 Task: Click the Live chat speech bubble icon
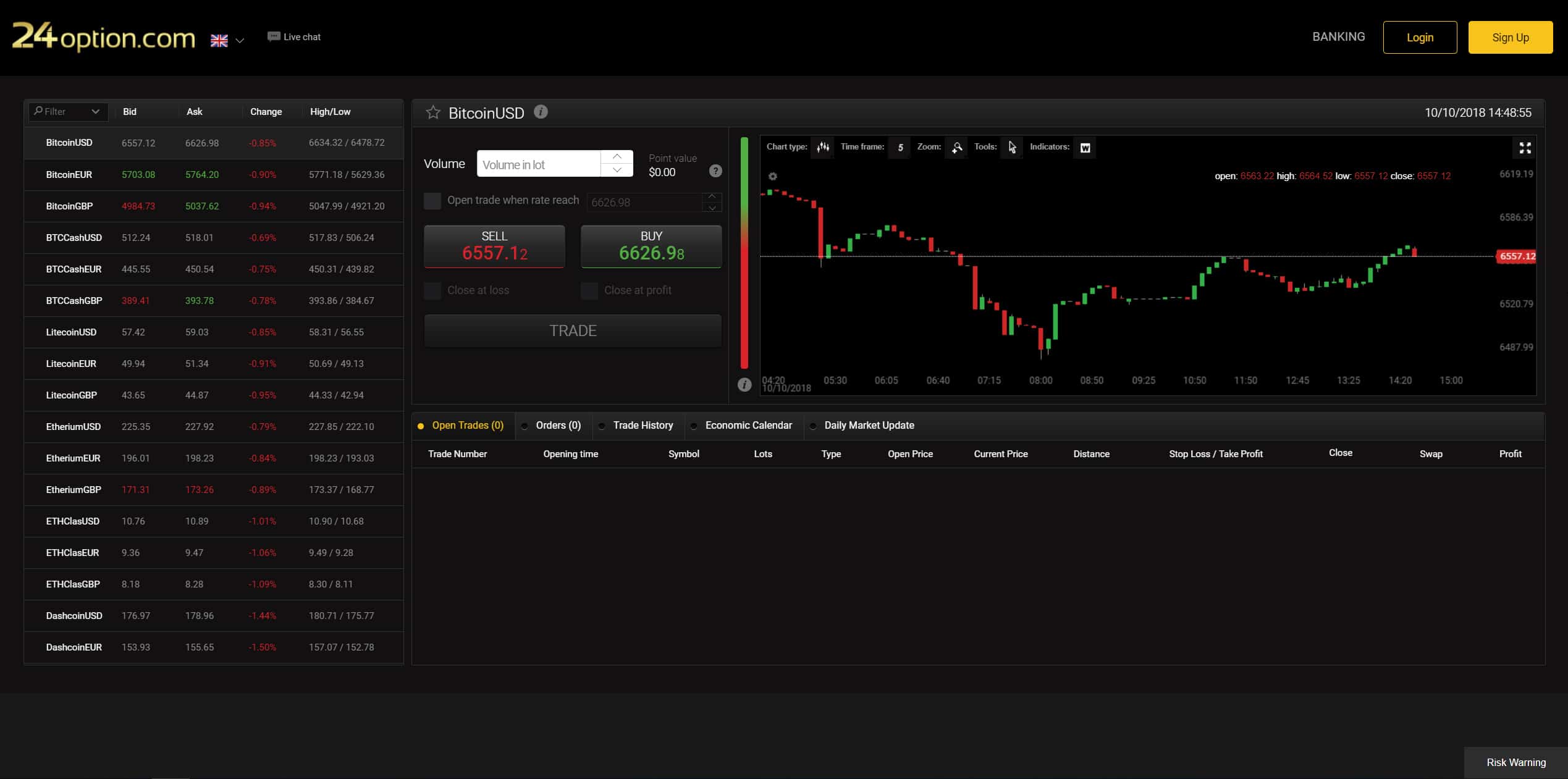[274, 36]
